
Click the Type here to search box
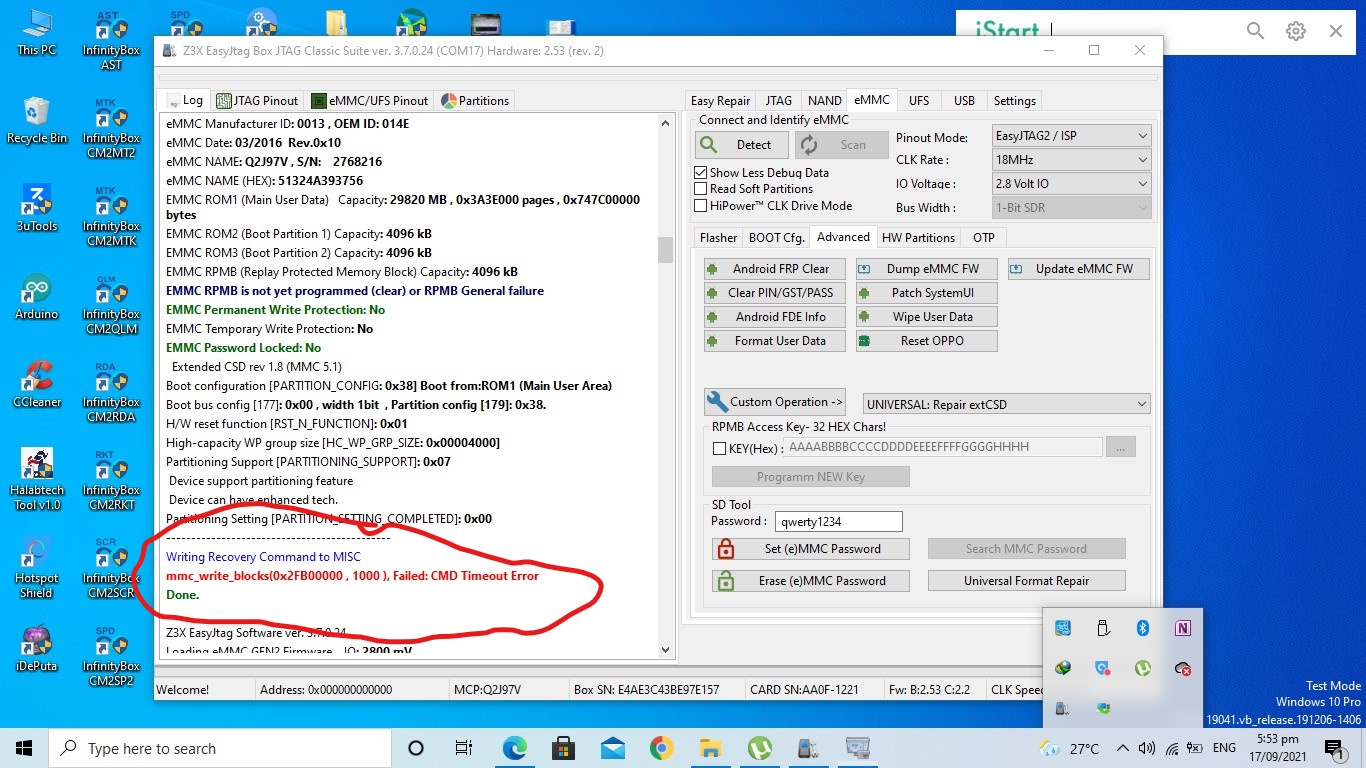click(220, 748)
